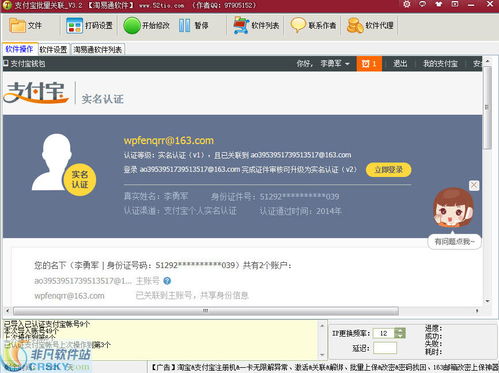Viewport: 499px width, 373px height.
Task: Click the horizontal scrollbar thumb below the page
Action: (x=206, y=311)
